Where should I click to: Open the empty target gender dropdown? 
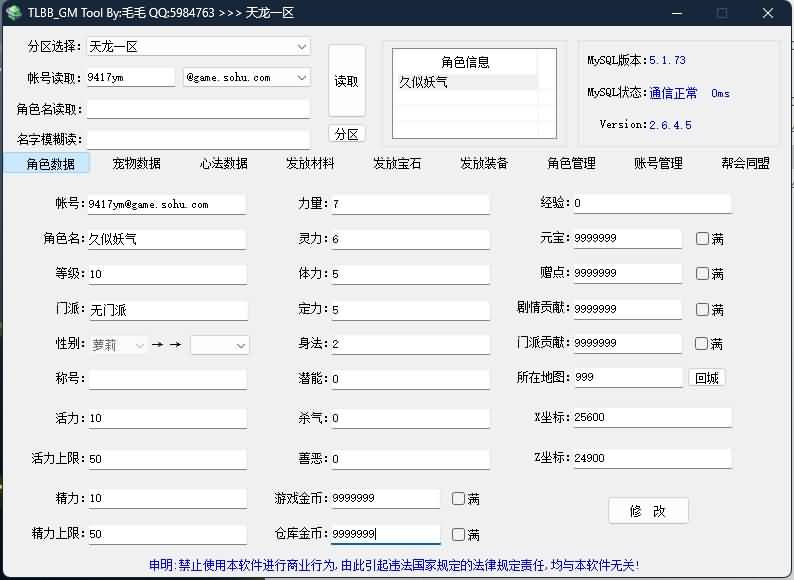220,345
